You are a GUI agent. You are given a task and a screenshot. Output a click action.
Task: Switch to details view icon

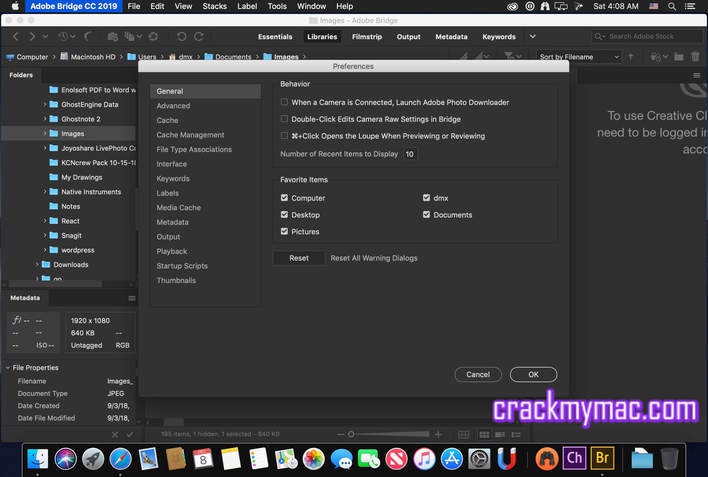click(x=500, y=435)
